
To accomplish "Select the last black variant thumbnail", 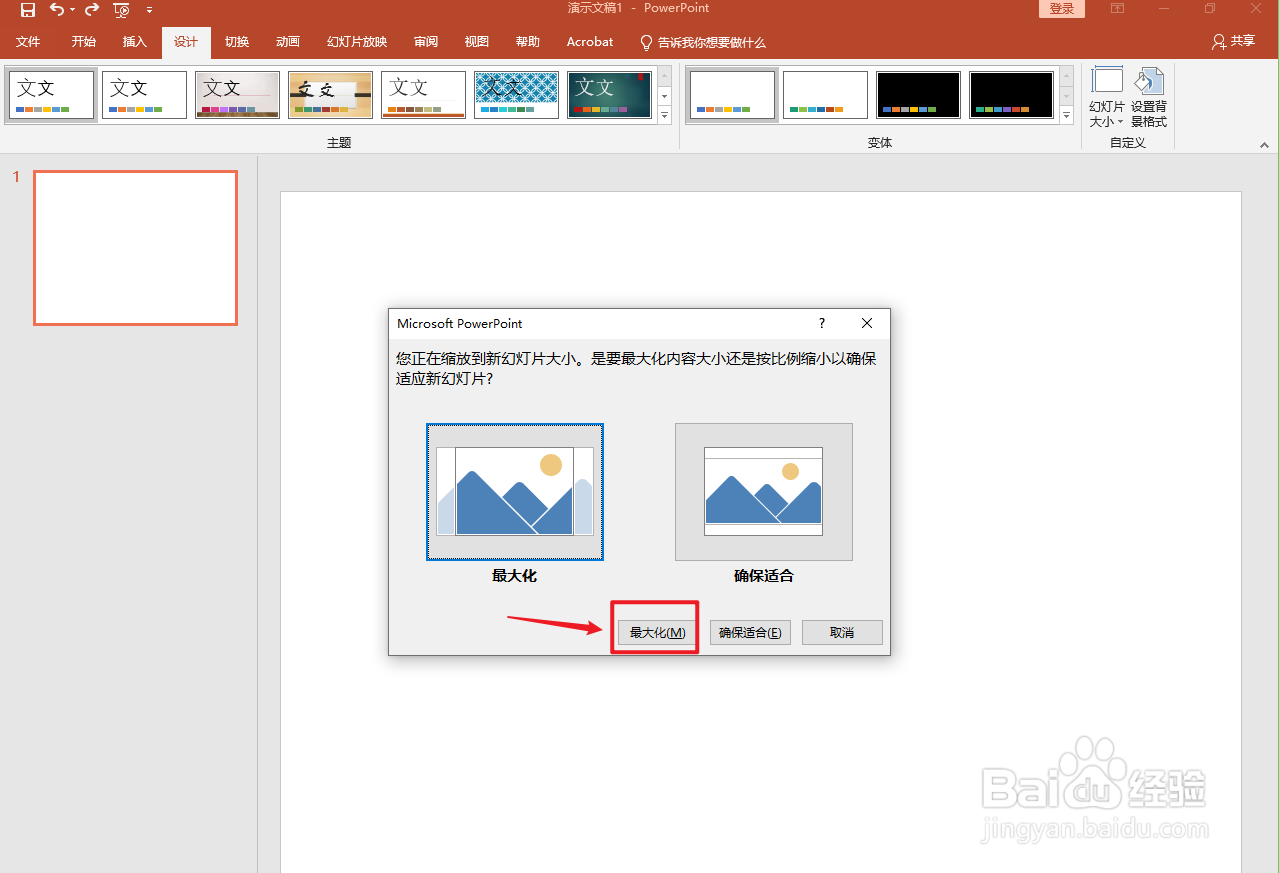I will (x=1011, y=95).
